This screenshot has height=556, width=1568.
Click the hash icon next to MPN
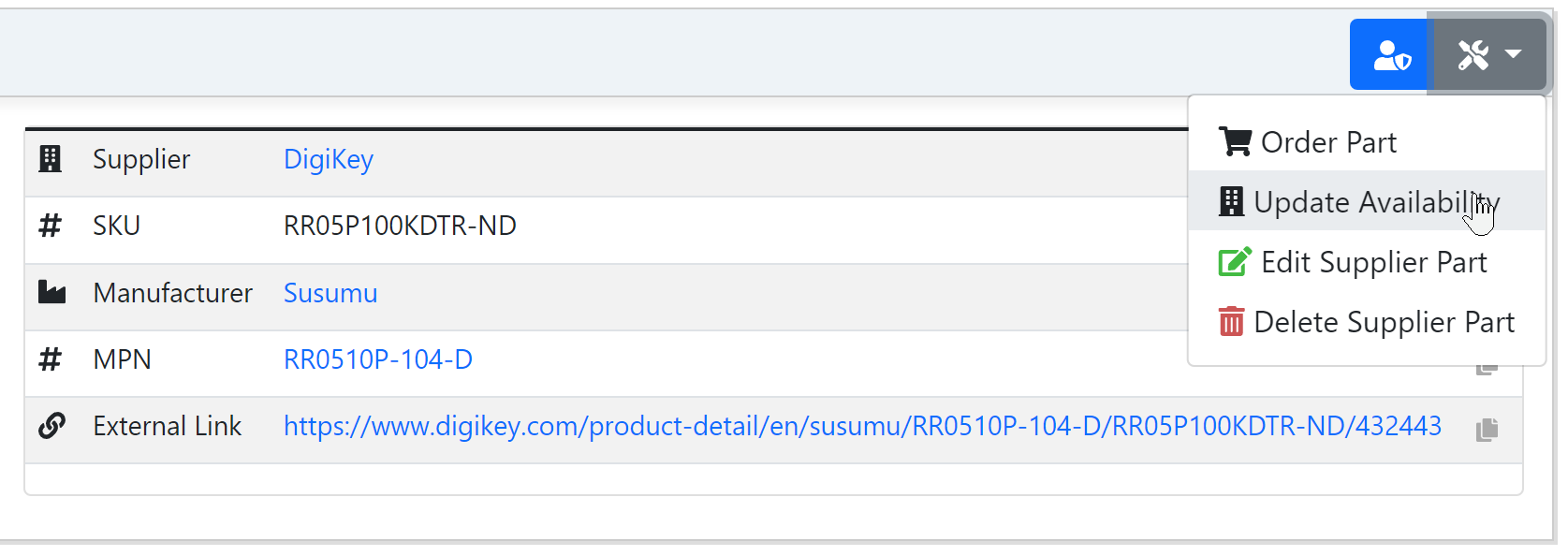tap(50, 358)
